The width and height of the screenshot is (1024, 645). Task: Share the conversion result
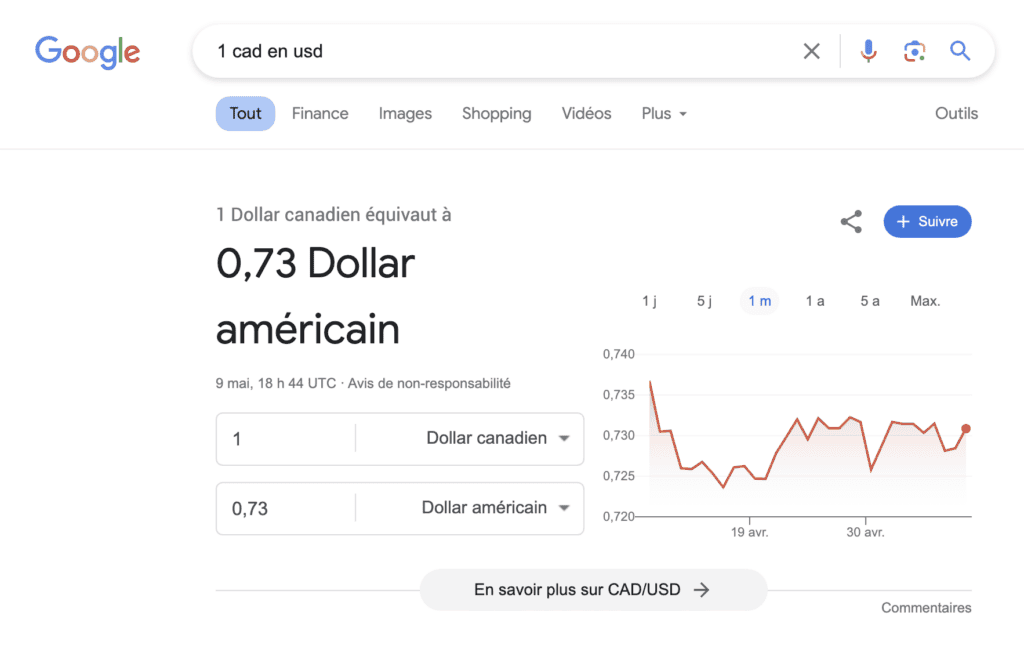pyautogui.click(x=851, y=221)
